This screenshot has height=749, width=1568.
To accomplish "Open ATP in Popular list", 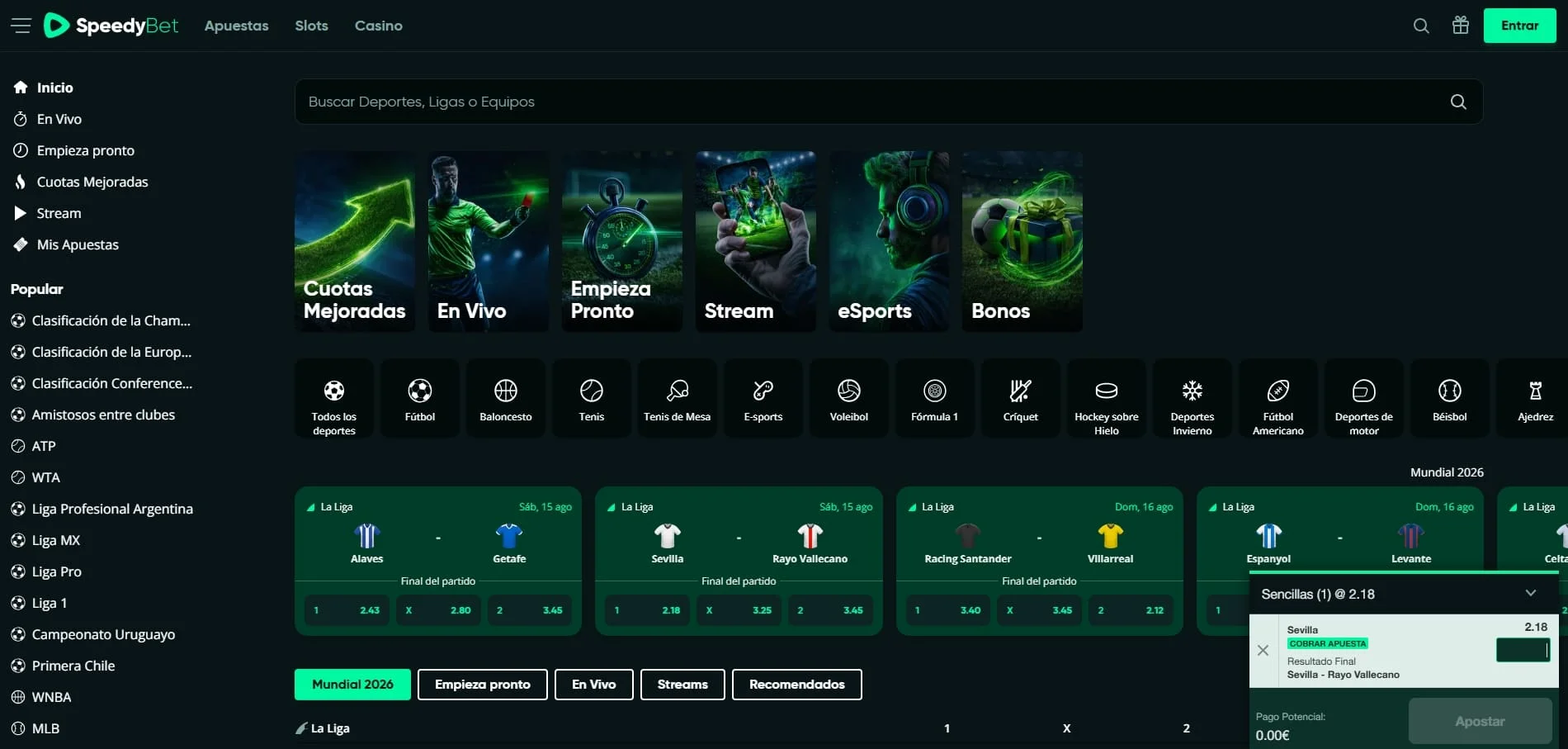I will click(x=33, y=446).
